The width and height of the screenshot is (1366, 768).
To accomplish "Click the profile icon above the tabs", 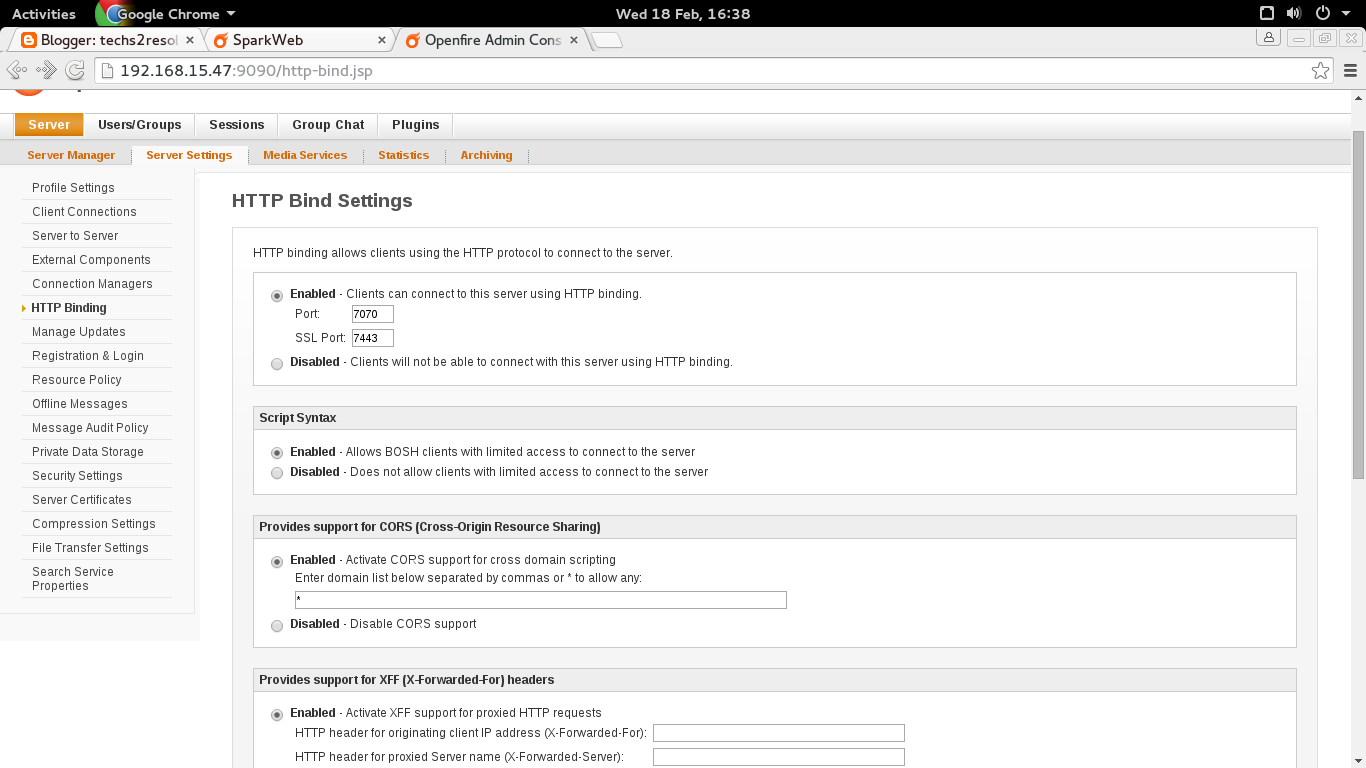I will coord(1268,37).
